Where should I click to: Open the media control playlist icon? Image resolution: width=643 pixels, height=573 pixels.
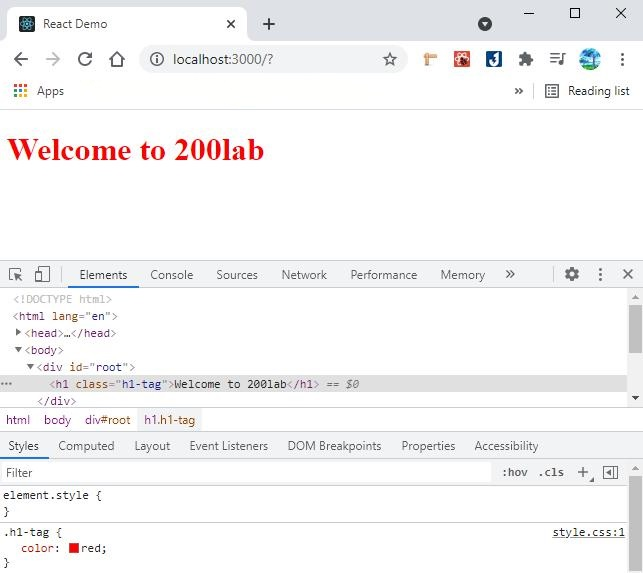click(x=558, y=59)
